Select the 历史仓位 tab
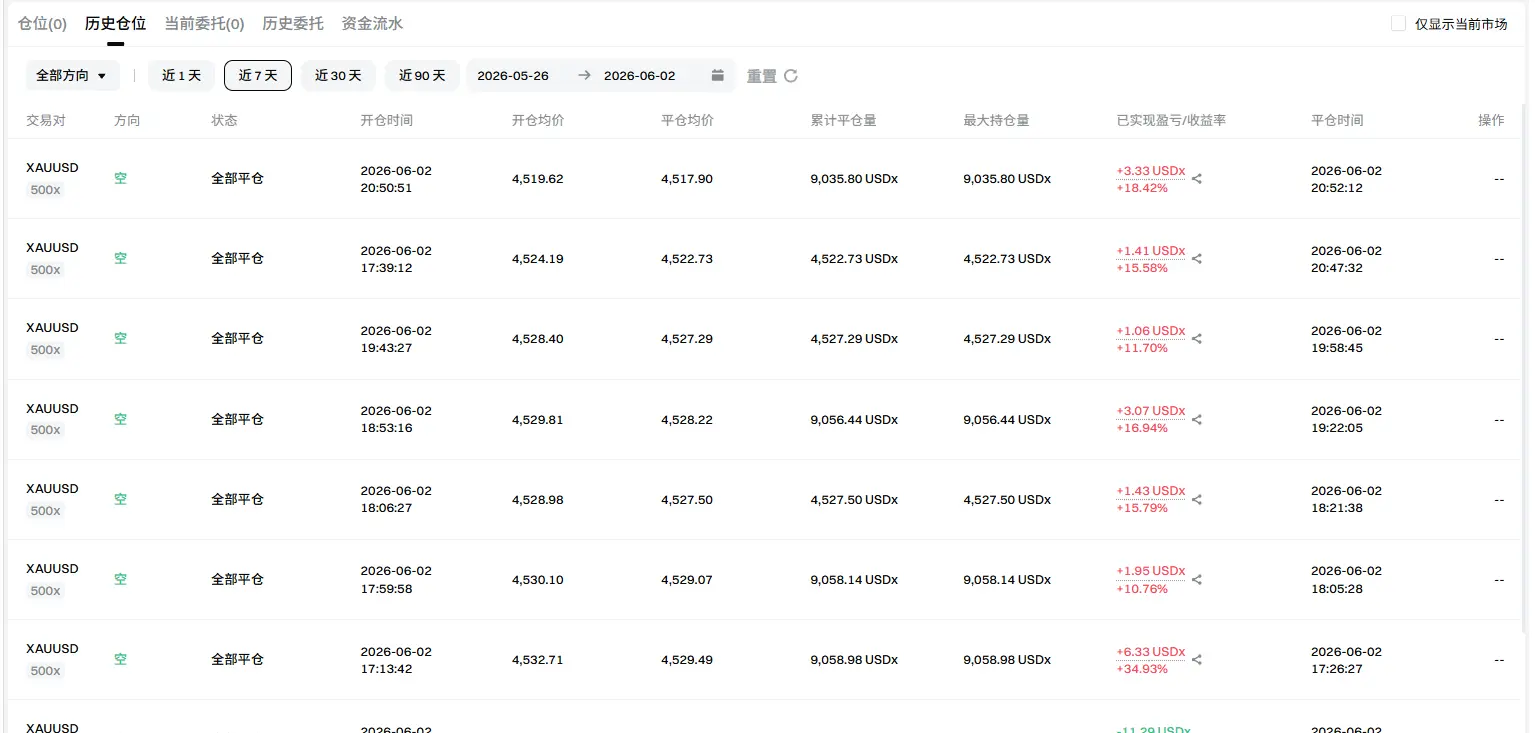Screen dimensions: 1535x733 116,23
